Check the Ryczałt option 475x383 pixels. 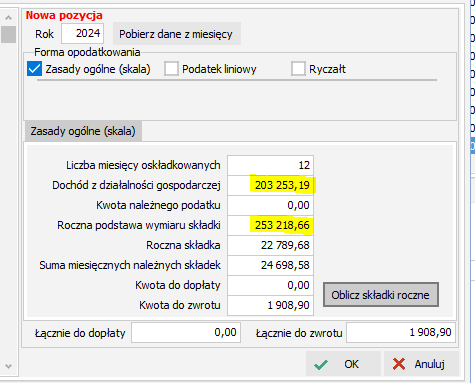tap(298, 69)
